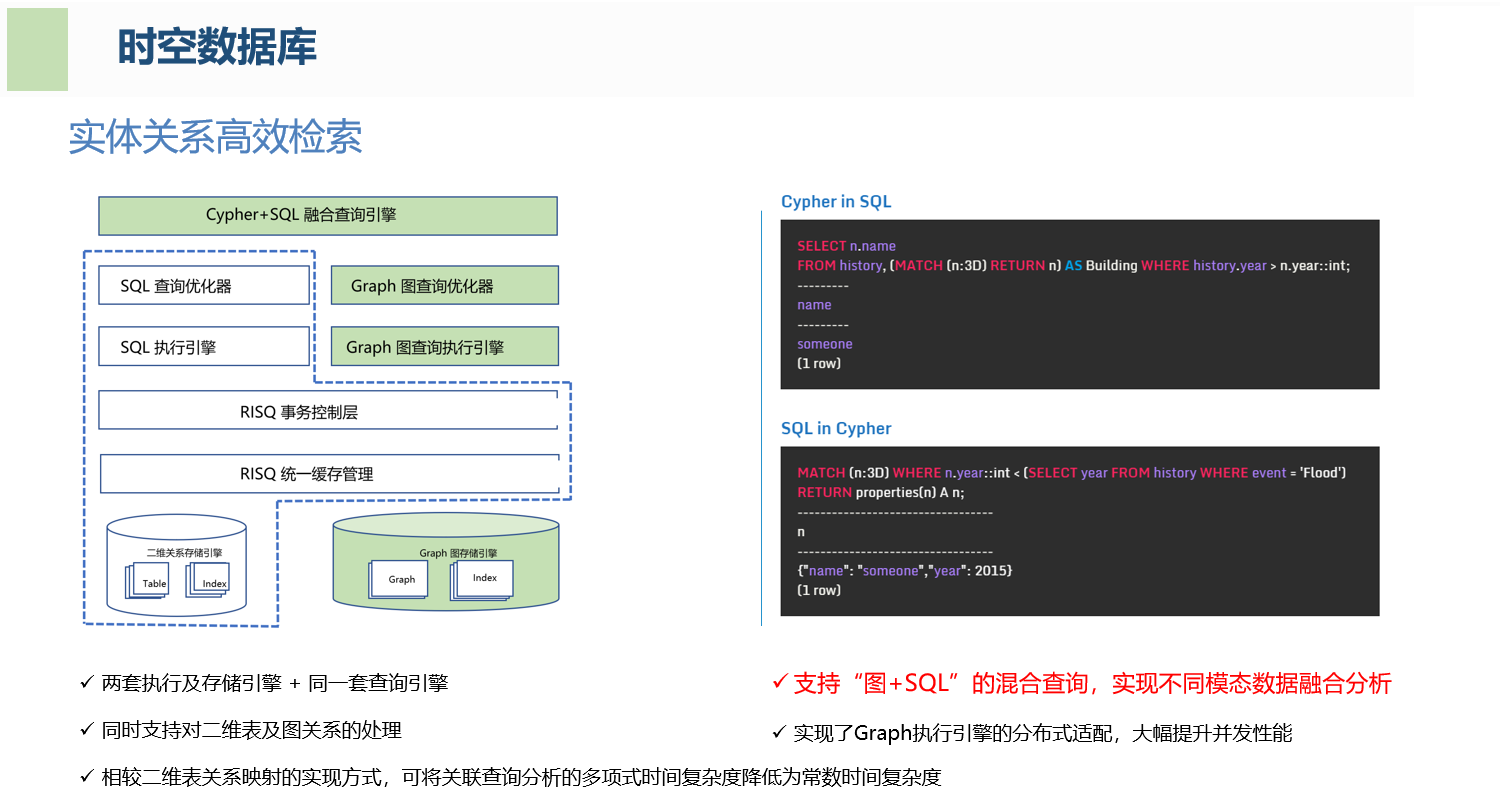The image size is (1500, 801).
Task: Select the SQL in Cypher heading
Action: point(835,429)
